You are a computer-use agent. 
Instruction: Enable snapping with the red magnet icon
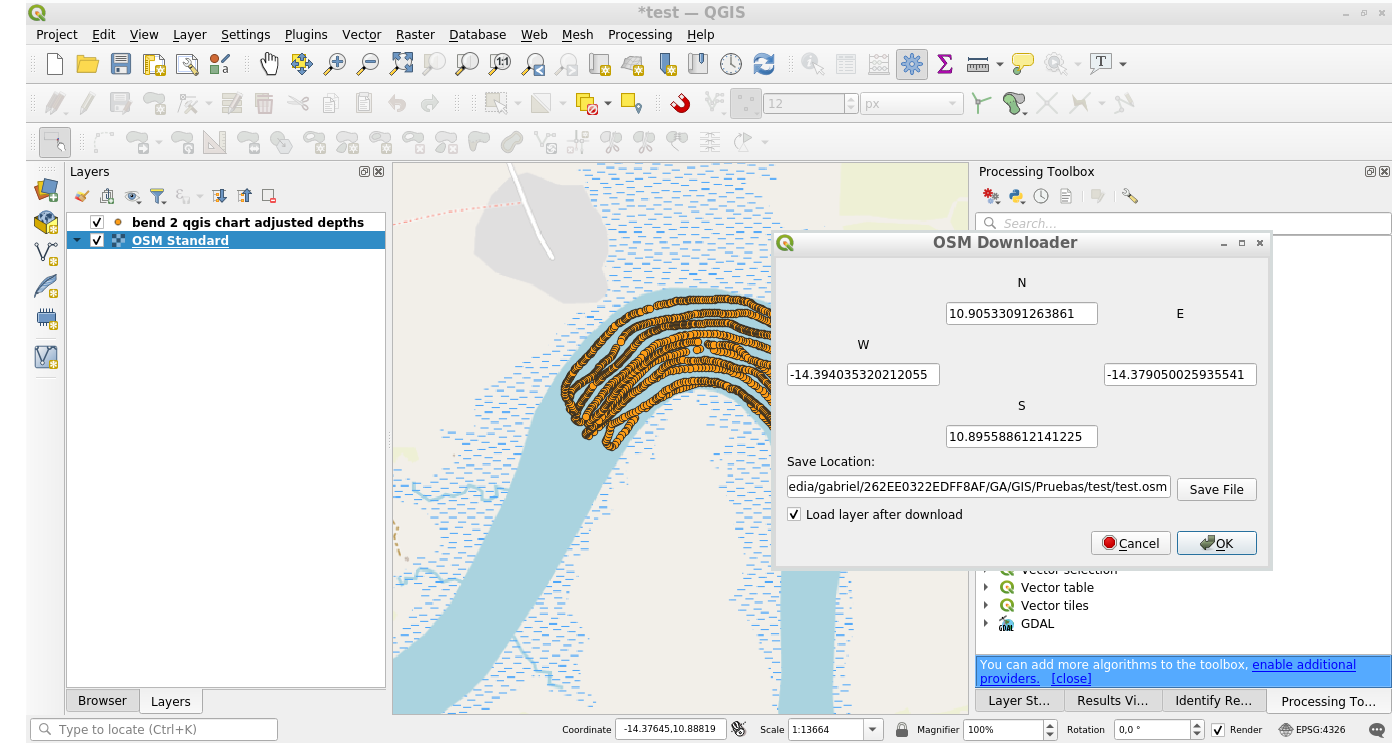[x=680, y=103]
